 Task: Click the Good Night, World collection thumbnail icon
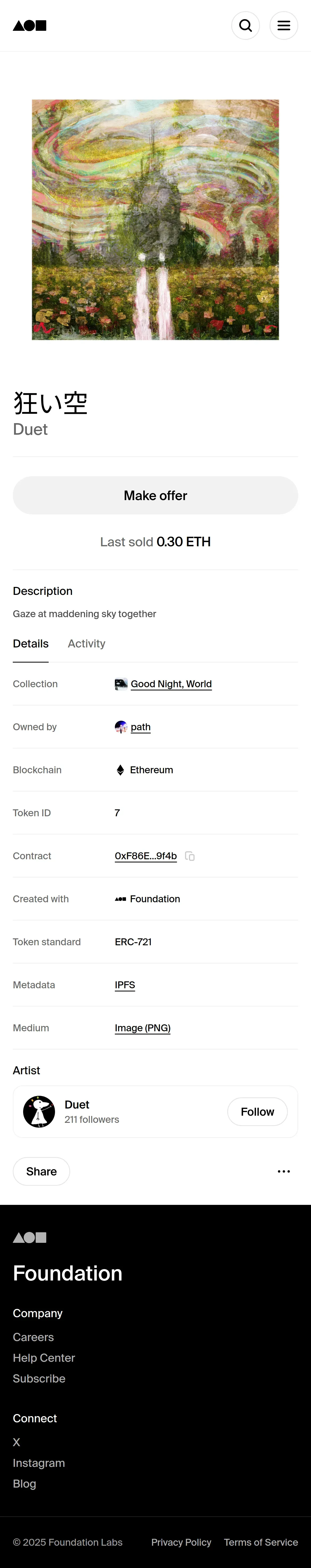(x=121, y=684)
